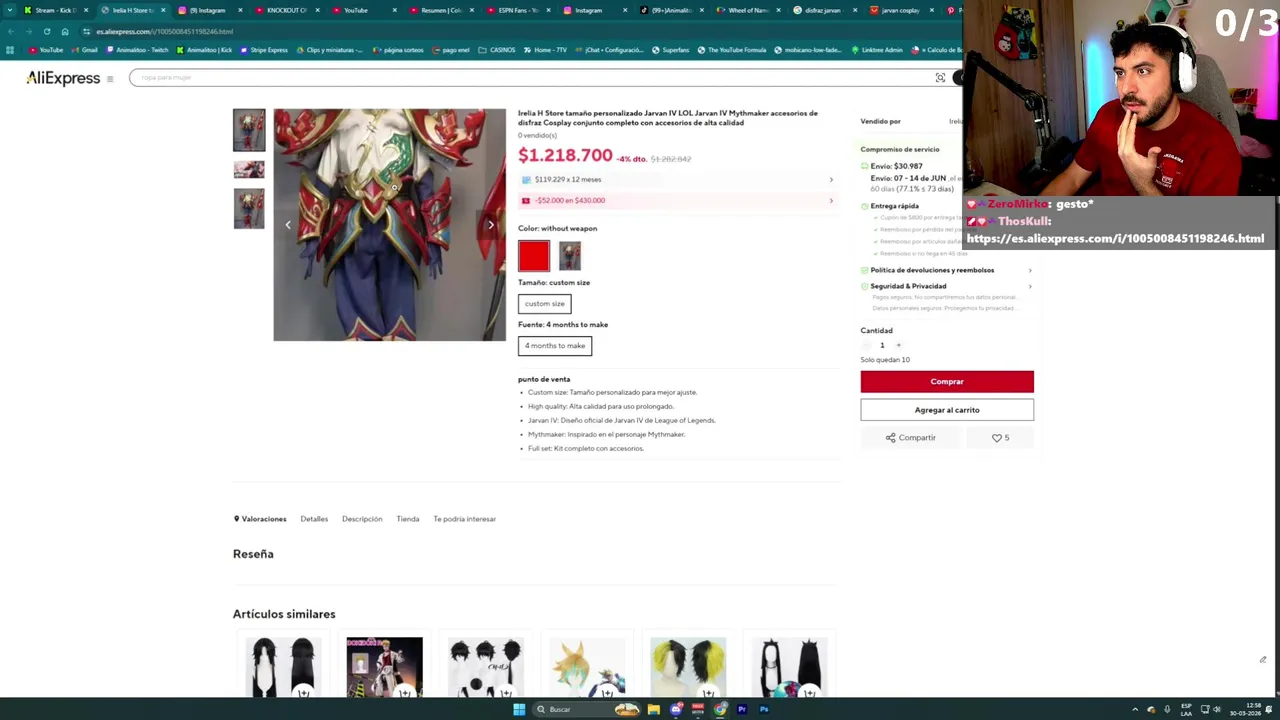Click the Compartir share button

tap(911, 437)
